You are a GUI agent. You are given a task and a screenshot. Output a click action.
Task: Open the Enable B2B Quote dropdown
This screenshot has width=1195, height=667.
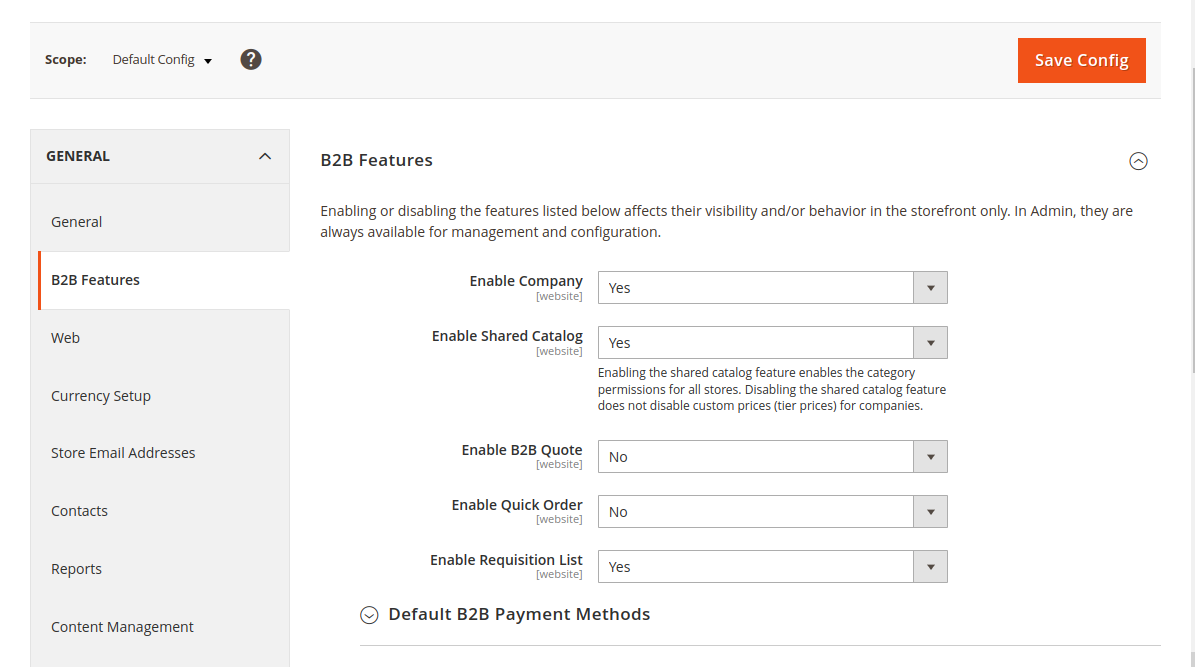[772, 457]
